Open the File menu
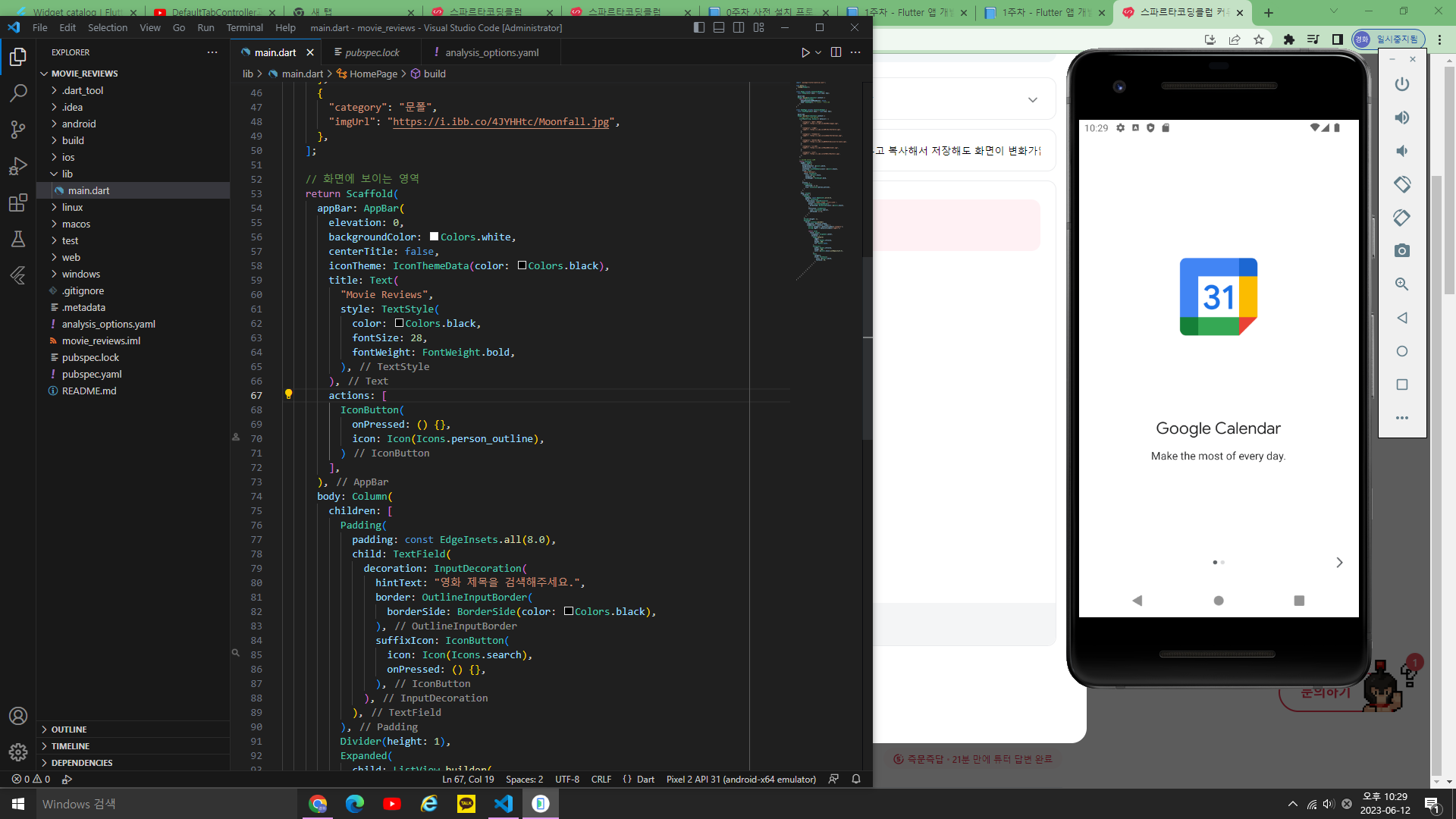 point(40,27)
